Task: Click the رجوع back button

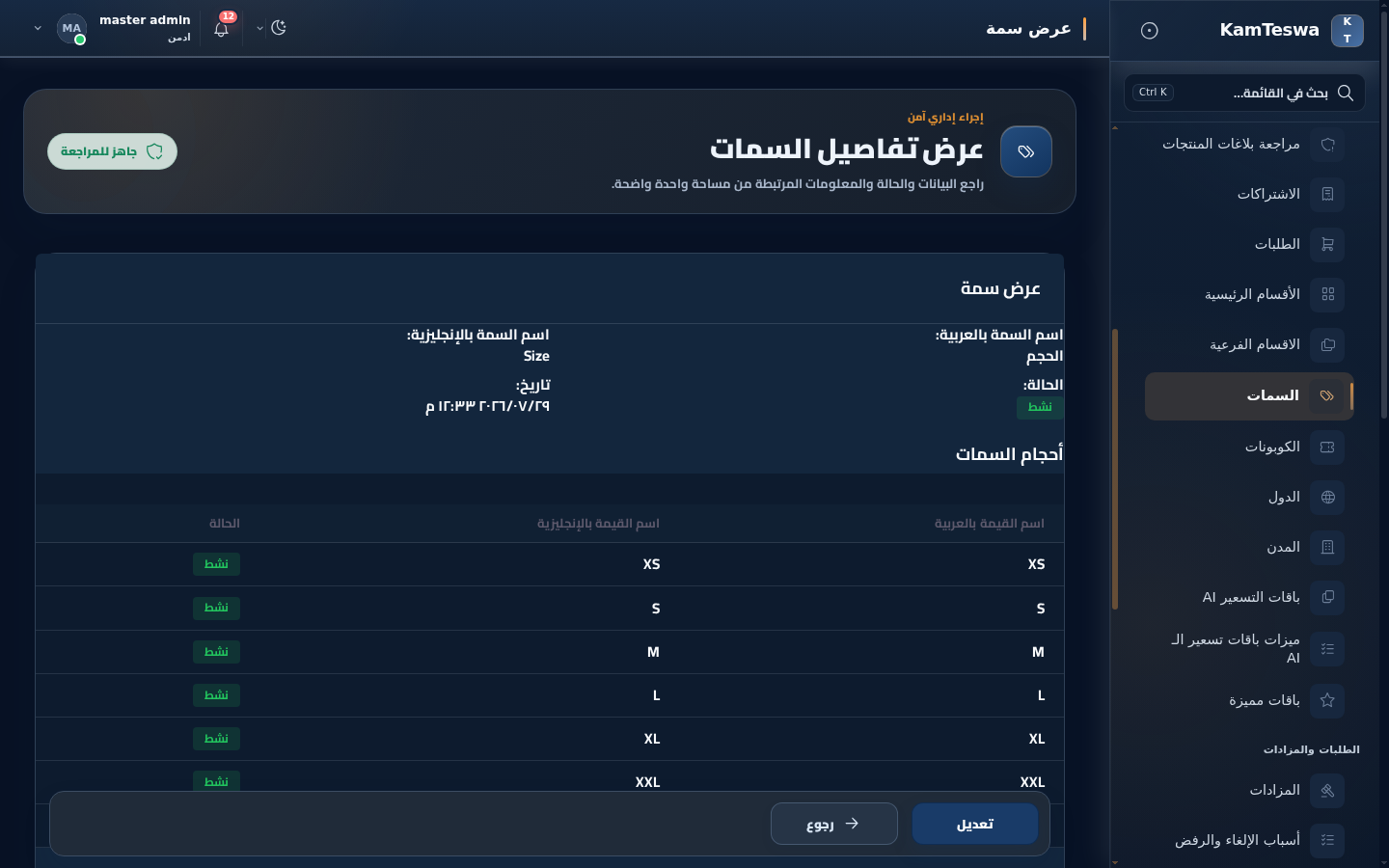Action: tap(834, 824)
